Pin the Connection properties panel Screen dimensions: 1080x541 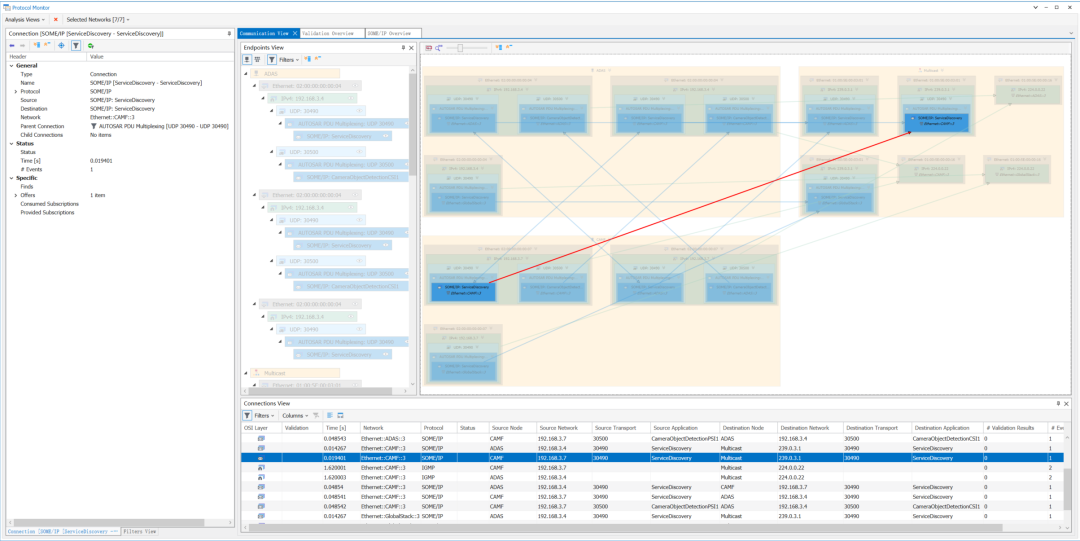[x=229, y=33]
